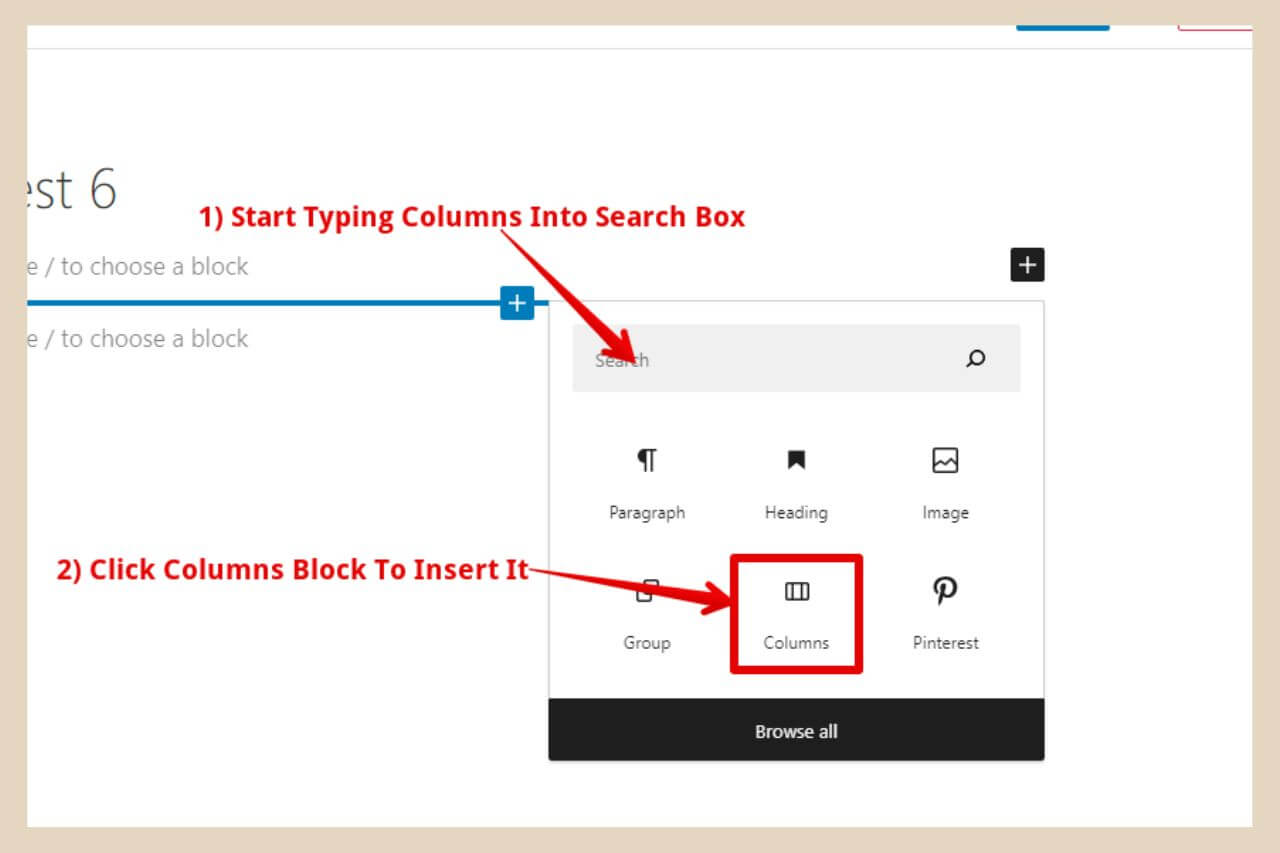1280x853 pixels.
Task: Select the bookmark icon above Heading
Action: 795,459
